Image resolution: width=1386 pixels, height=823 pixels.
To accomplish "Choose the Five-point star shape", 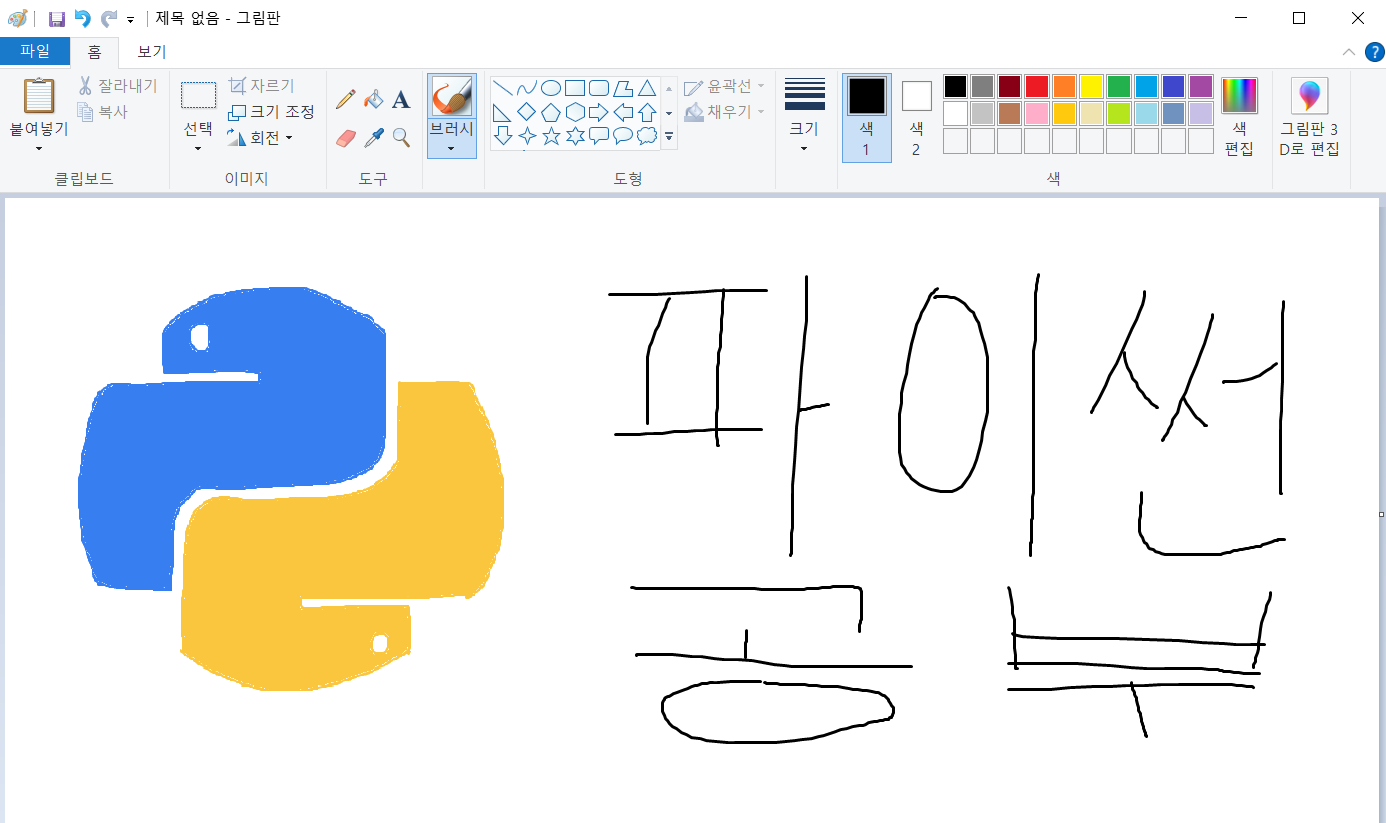I will (x=551, y=136).
